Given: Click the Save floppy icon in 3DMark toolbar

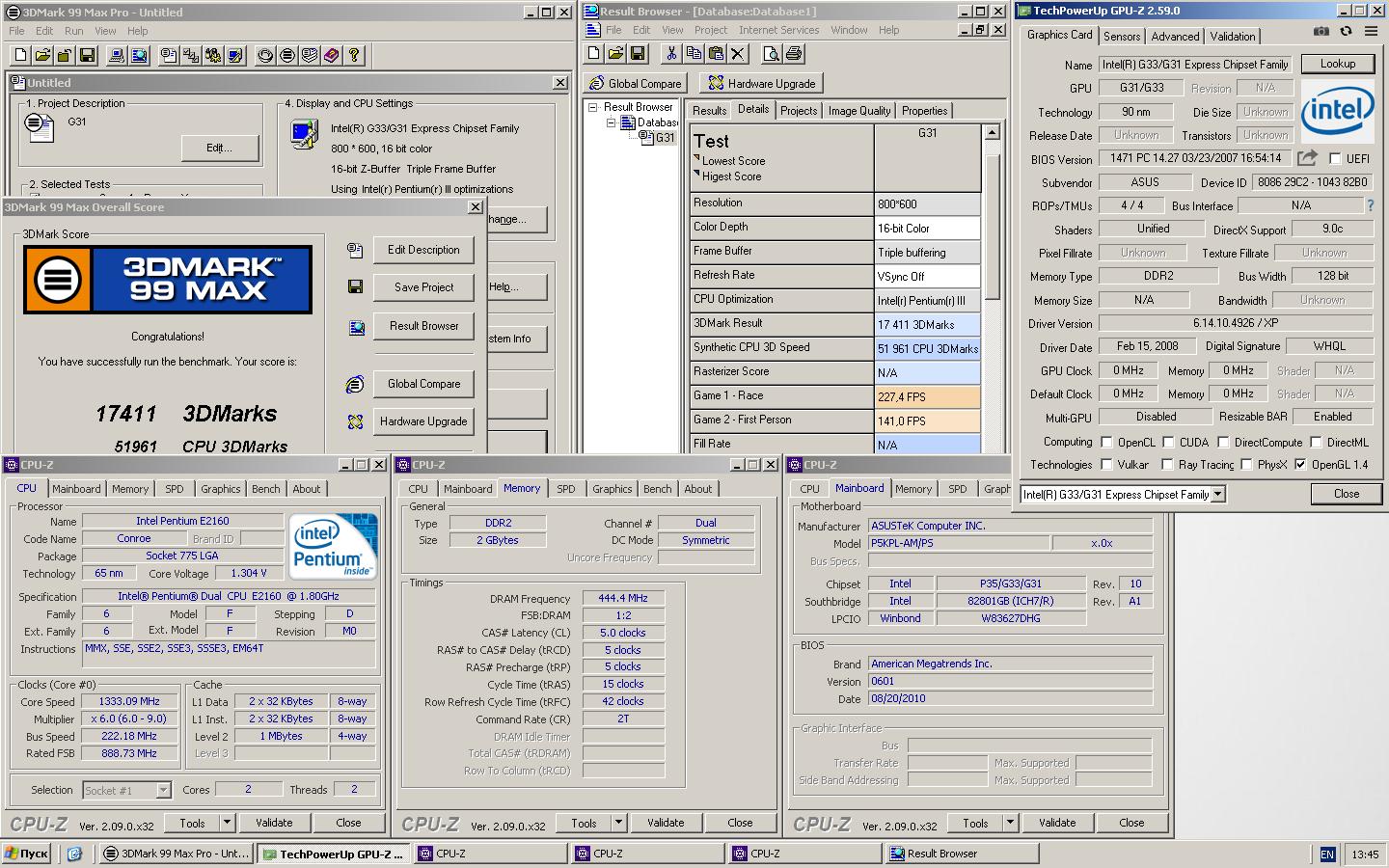Looking at the screenshot, I should click(x=87, y=55).
